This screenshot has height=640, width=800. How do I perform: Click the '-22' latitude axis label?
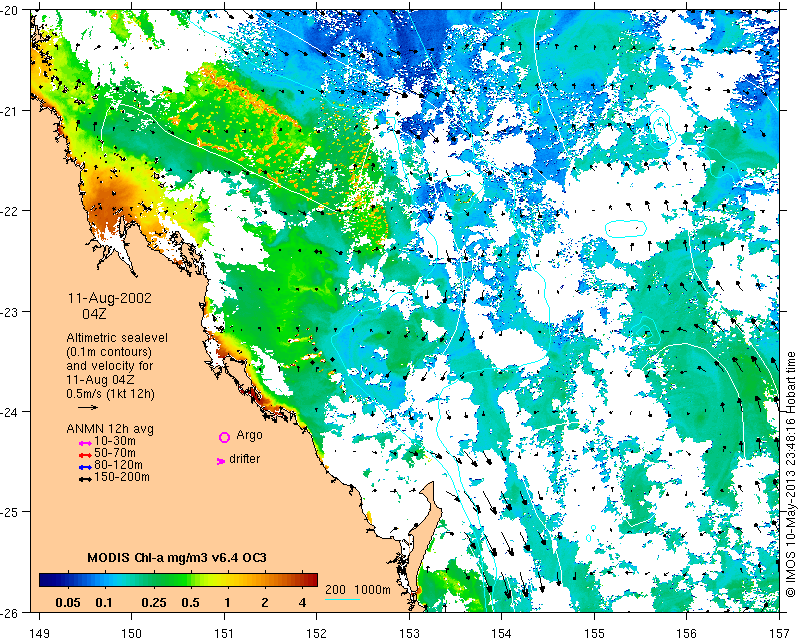pos(9,211)
